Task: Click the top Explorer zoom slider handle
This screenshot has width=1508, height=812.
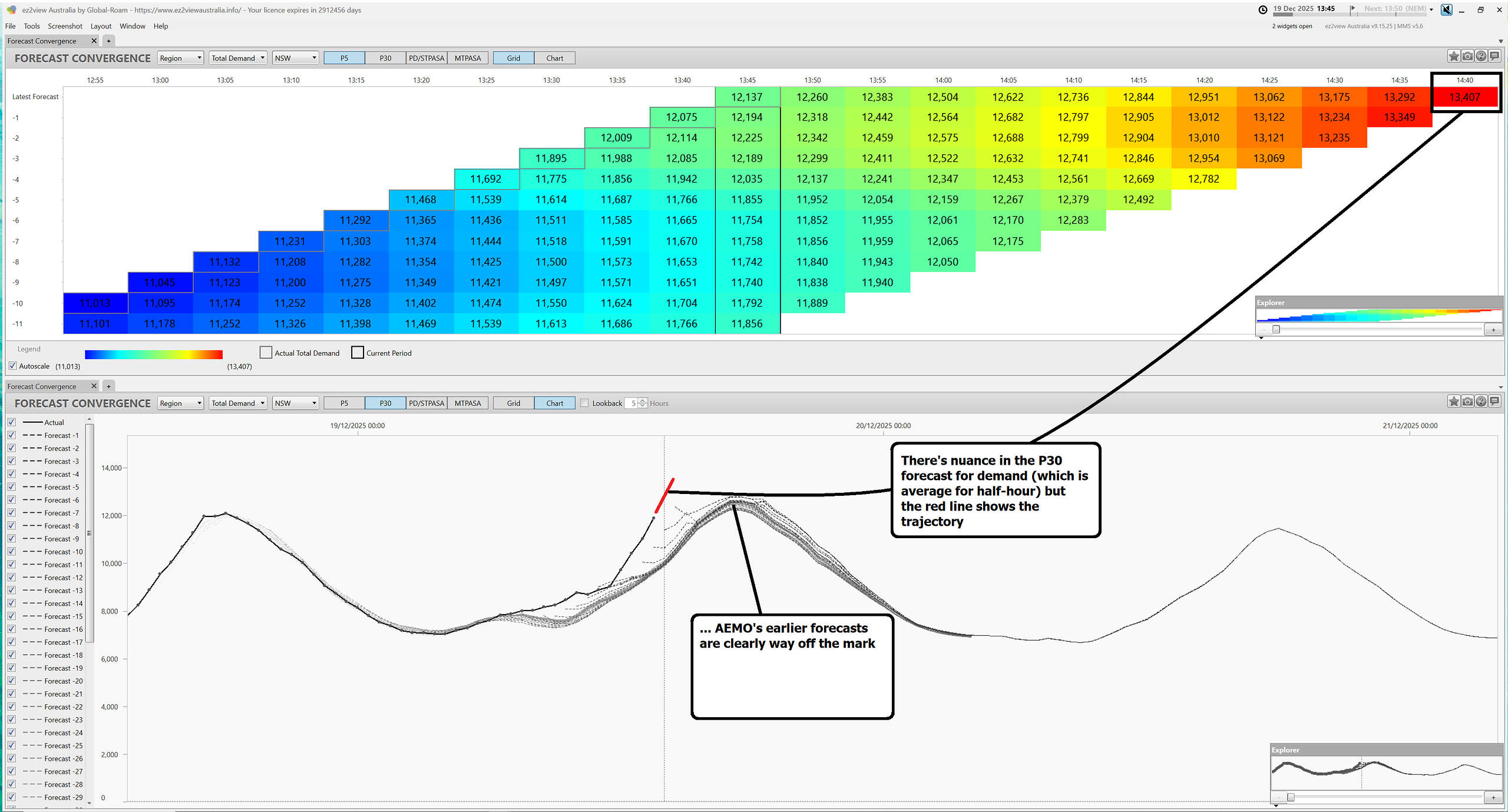Action: coord(1276,330)
